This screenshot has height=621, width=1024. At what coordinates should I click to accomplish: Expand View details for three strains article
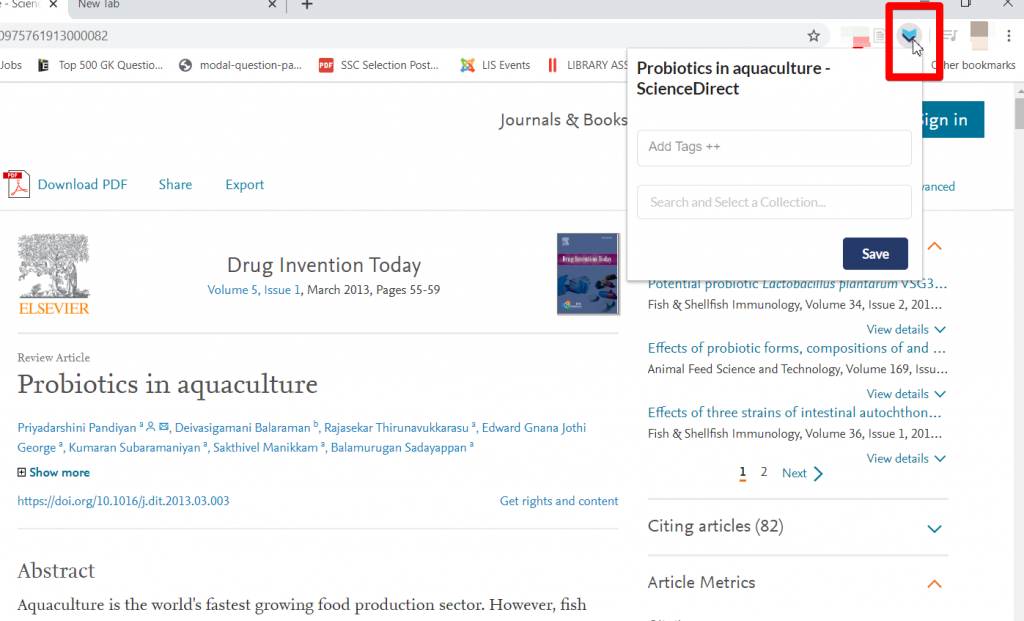[x=906, y=458]
